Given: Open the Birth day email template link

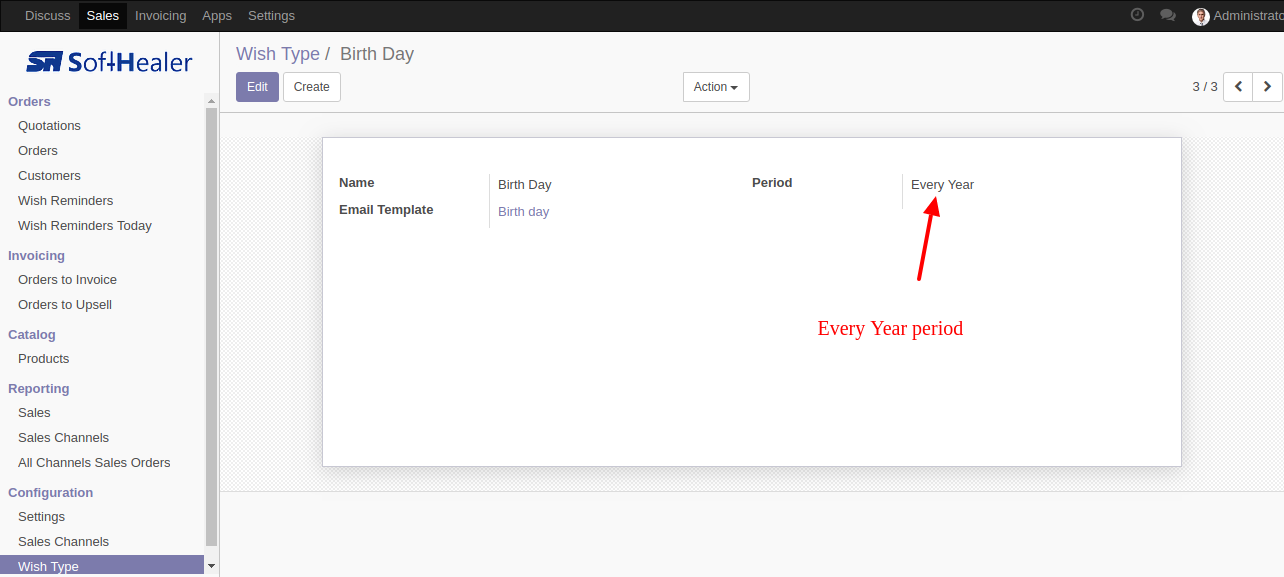Looking at the screenshot, I should [524, 212].
